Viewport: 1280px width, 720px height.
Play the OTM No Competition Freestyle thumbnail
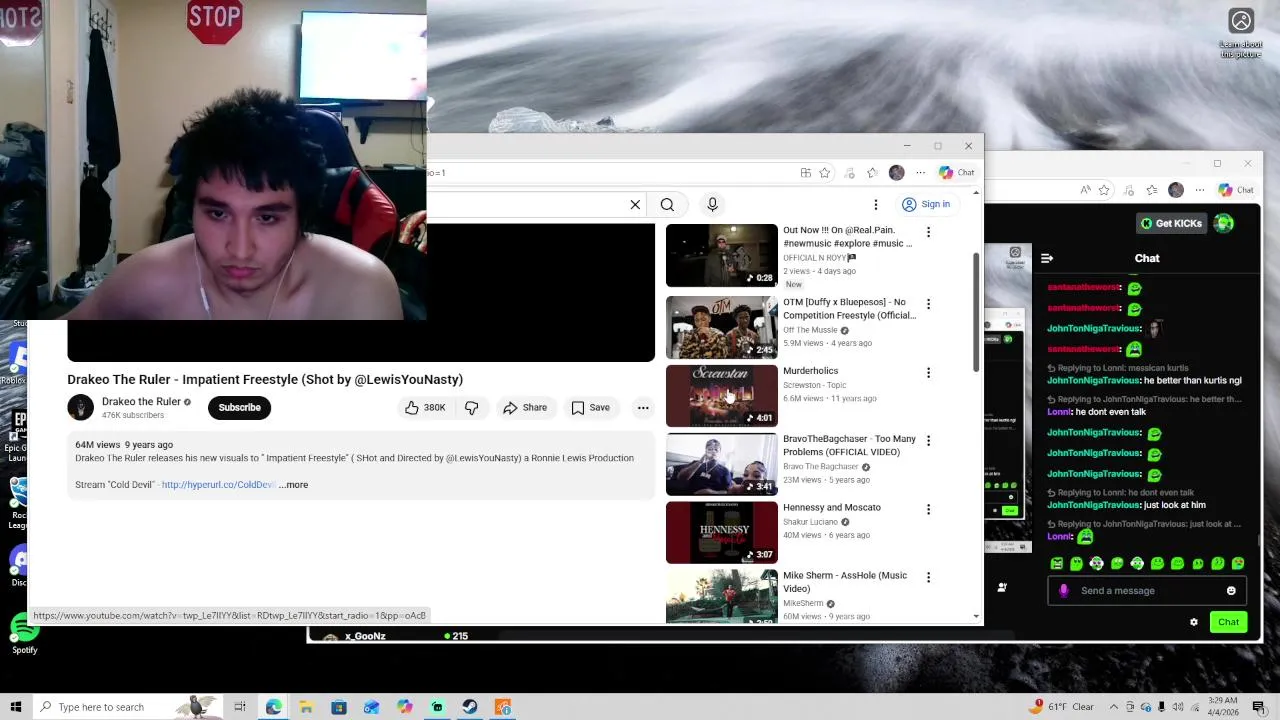pyautogui.click(x=721, y=327)
